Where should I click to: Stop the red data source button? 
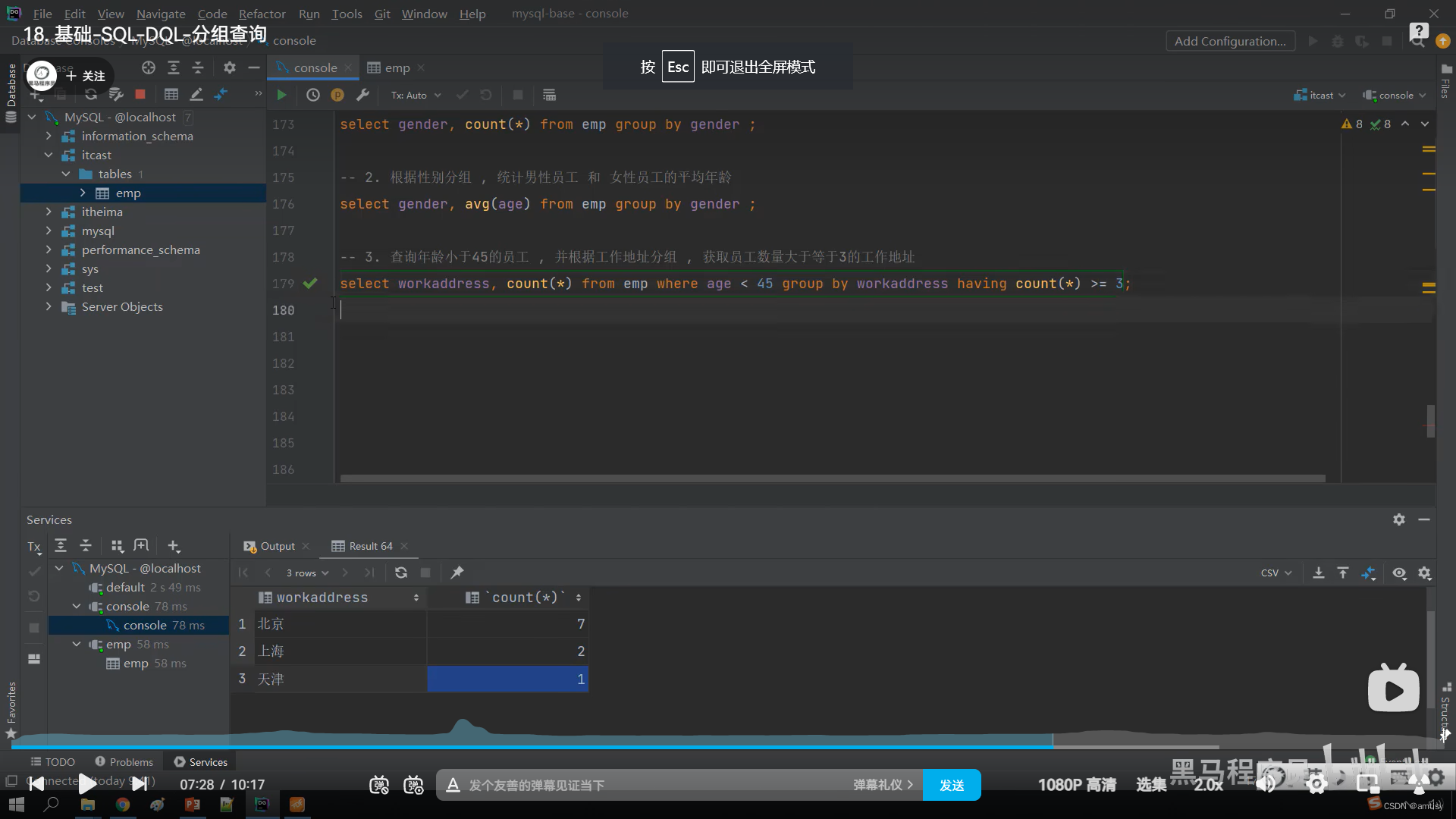(x=140, y=94)
